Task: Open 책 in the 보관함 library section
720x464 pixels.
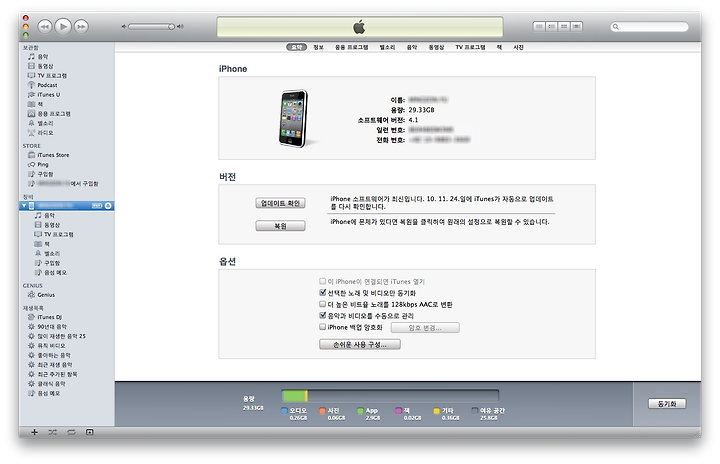Action: (x=35, y=104)
